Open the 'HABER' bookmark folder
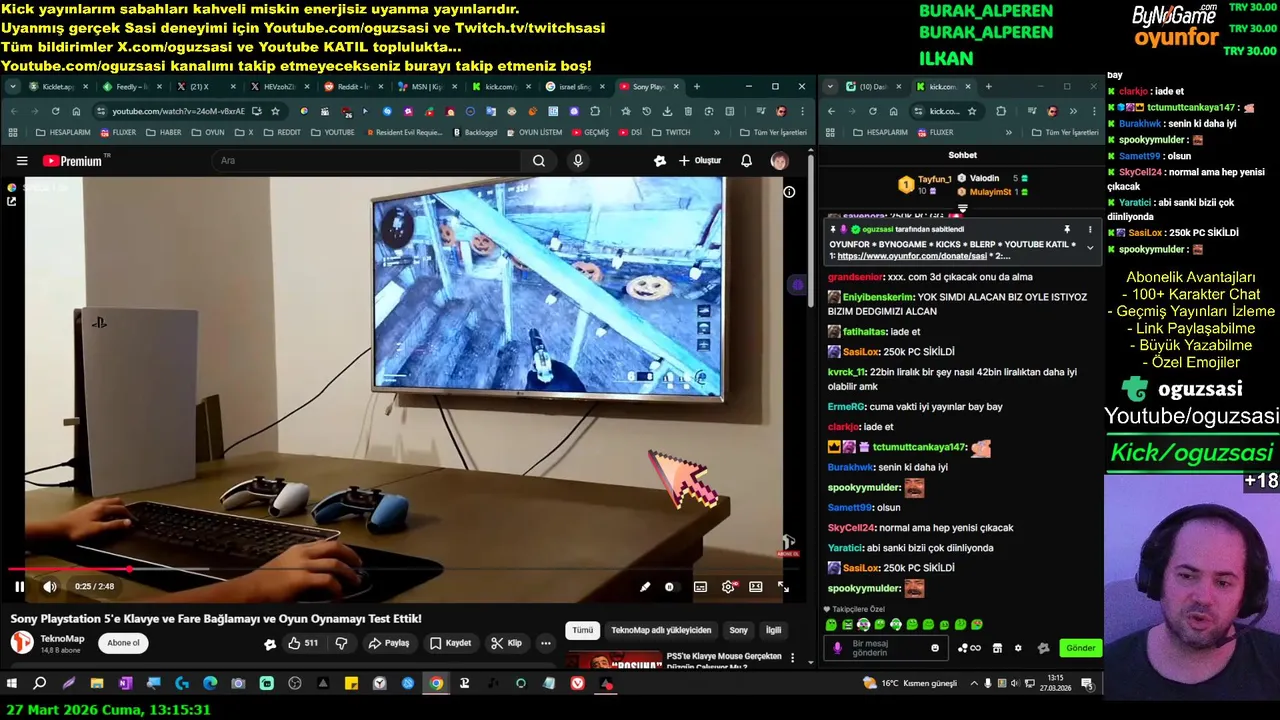The width and height of the screenshot is (1280, 720). click(x=165, y=132)
